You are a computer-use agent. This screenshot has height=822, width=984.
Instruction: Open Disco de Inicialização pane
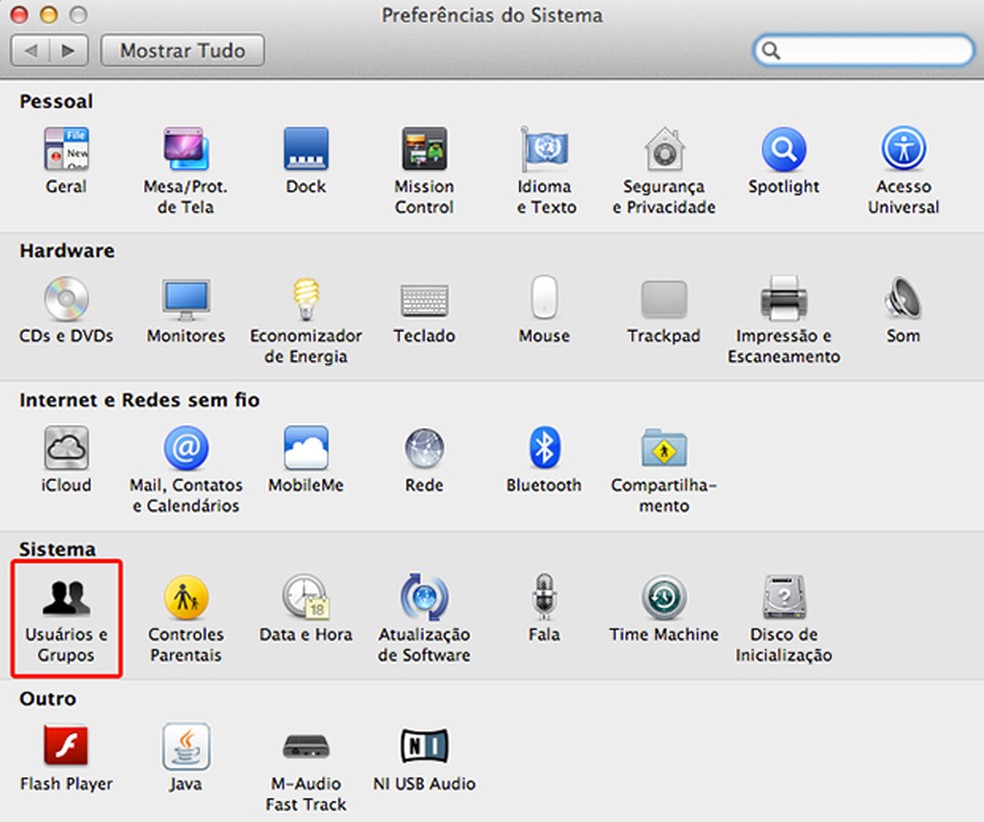pos(784,599)
